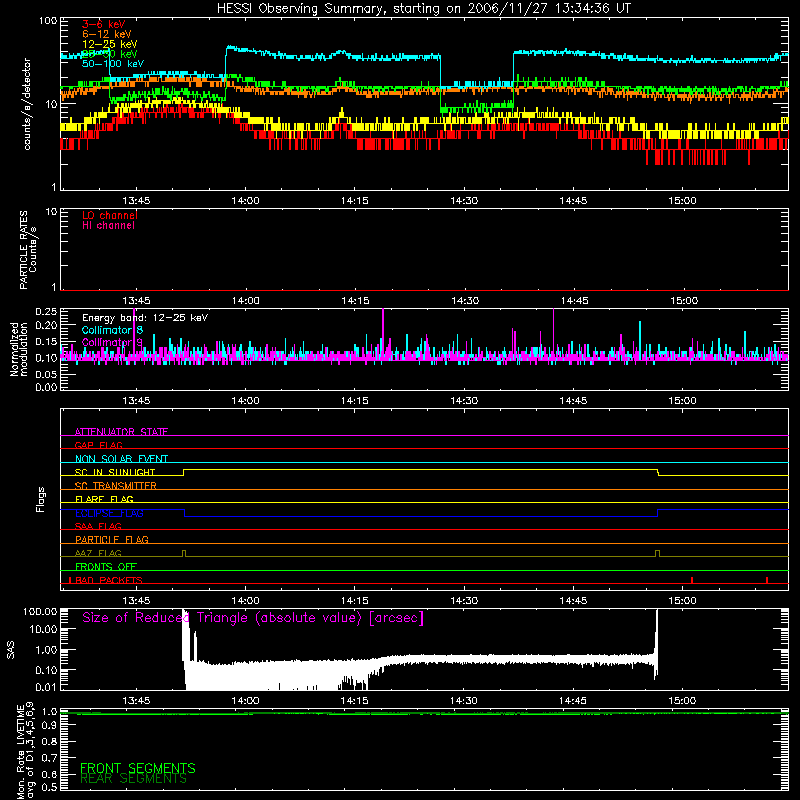Click the small AAZ FLAG pulse left of 14:00

(x=184, y=553)
